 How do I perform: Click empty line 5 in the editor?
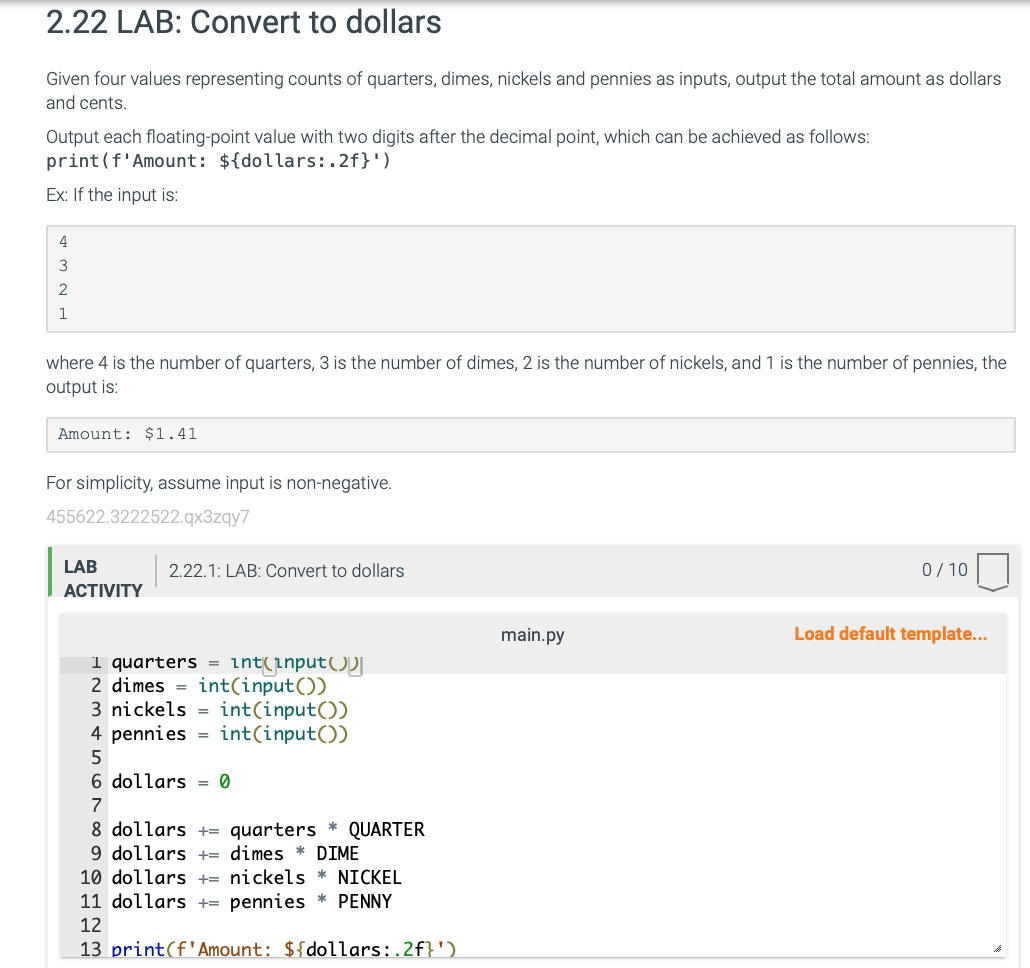pyautogui.click(x=558, y=758)
